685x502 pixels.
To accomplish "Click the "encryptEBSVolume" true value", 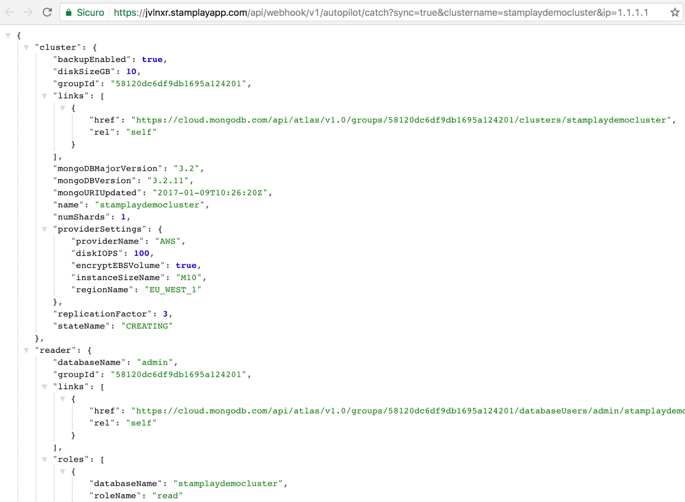I will coord(186,265).
